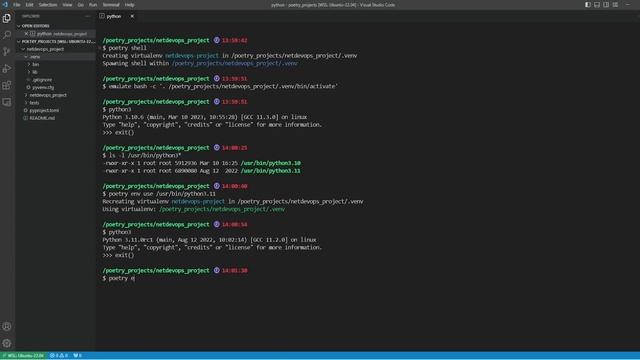The width and height of the screenshot is (640, 360).
Task: Click the '/usr/bin/python3.11' listing path
Action: click(270, 171)
